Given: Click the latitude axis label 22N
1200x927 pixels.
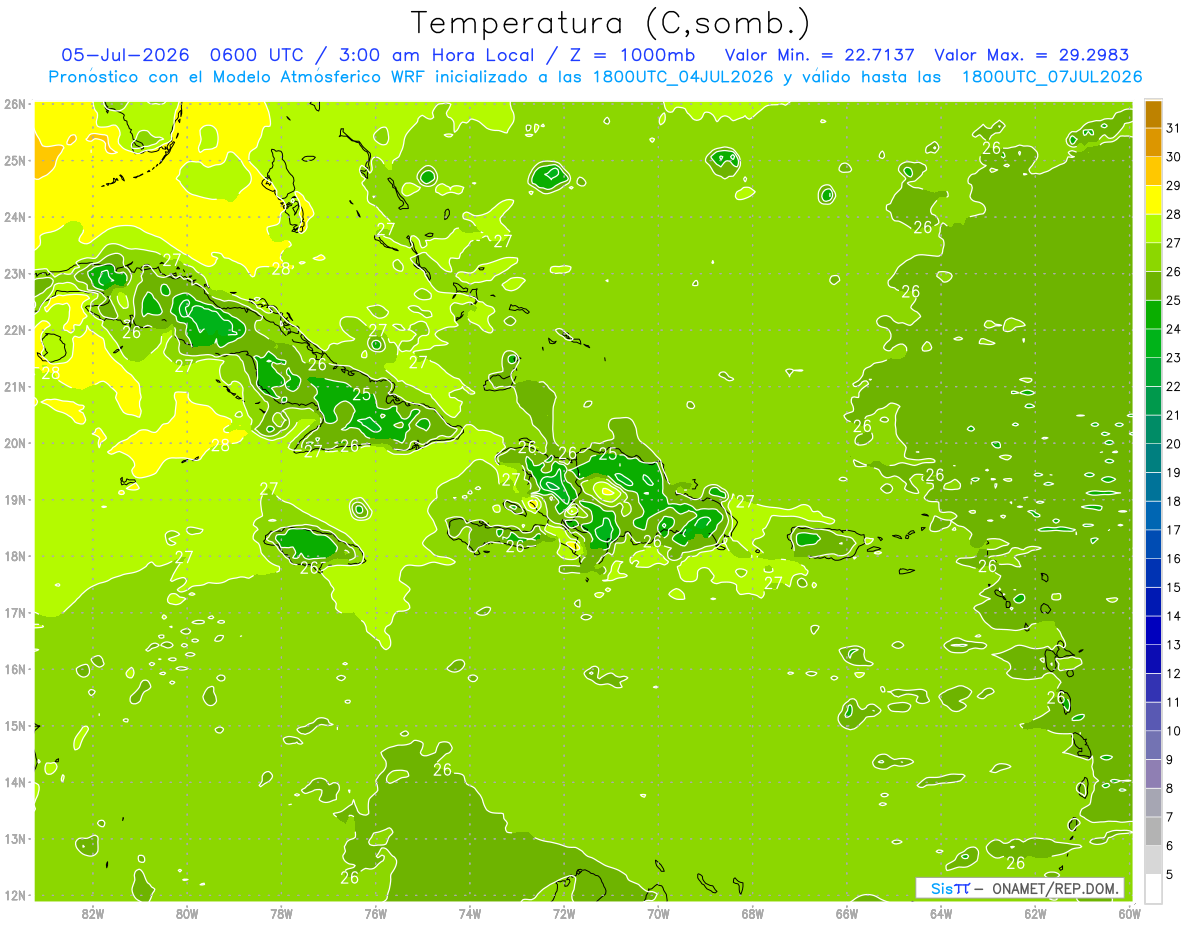Looking at the screenshot, I should coord(15,330).
